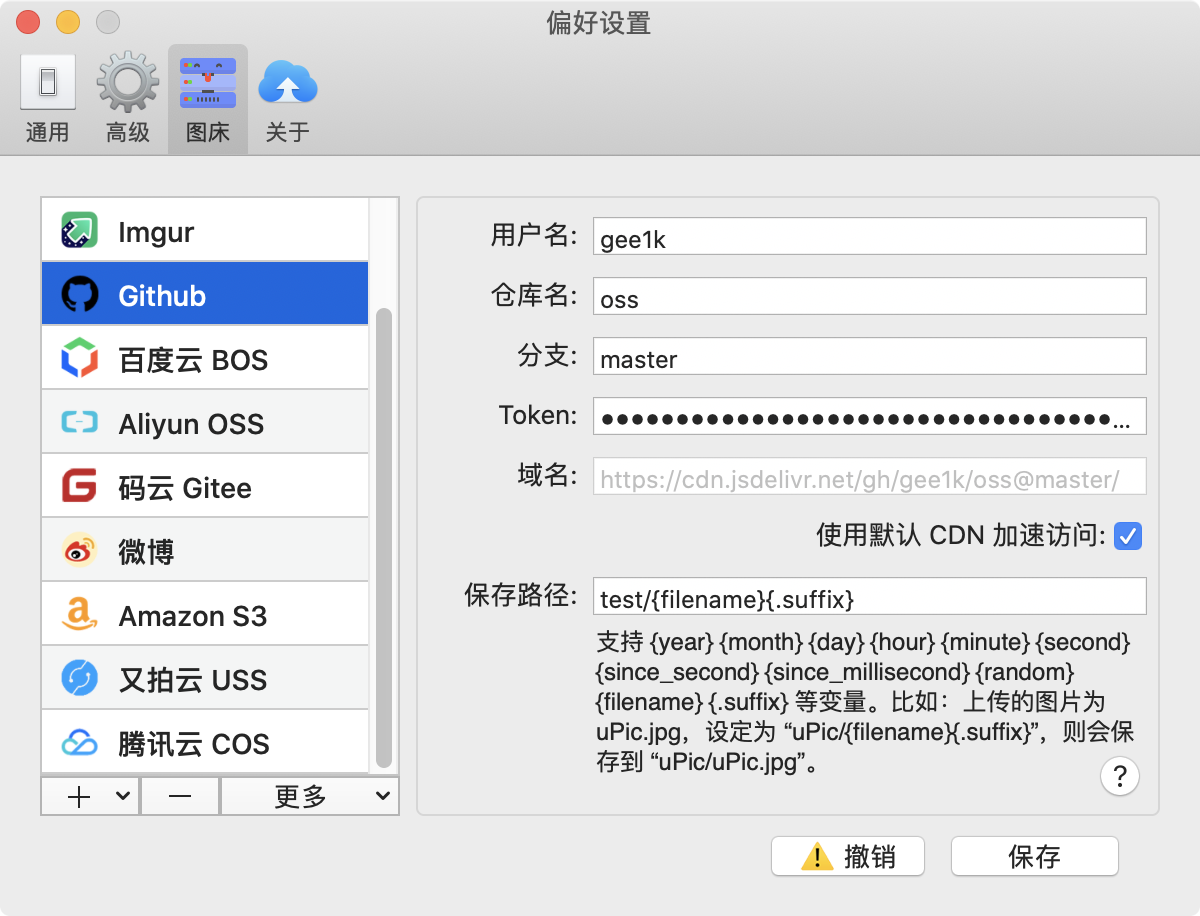This screenshot has width=1200, height=916.
Task: Click the Amazon S3 icon
Action: (x=79, y=615)
